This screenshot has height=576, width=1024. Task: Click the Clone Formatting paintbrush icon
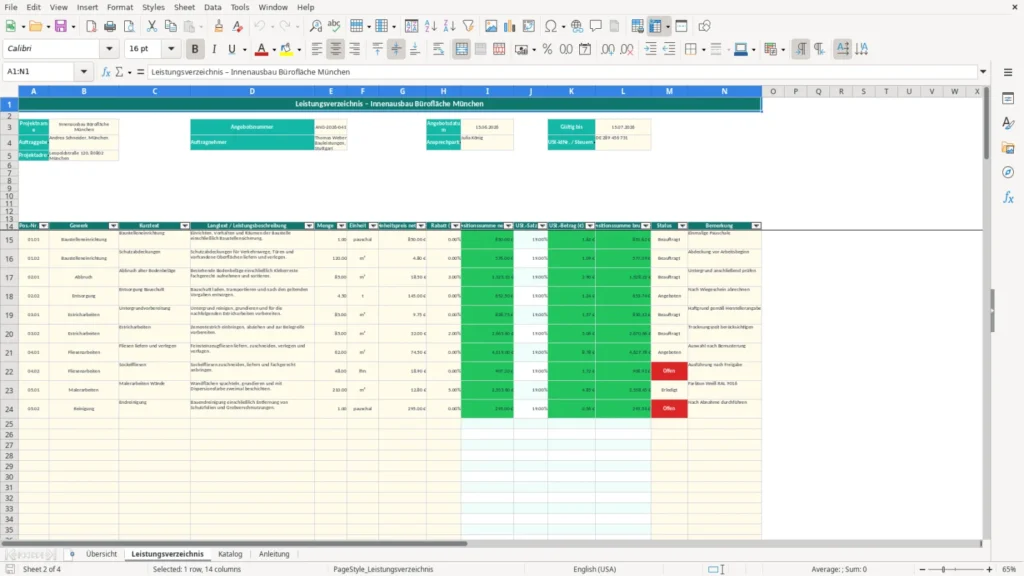(x=218, y=26)
